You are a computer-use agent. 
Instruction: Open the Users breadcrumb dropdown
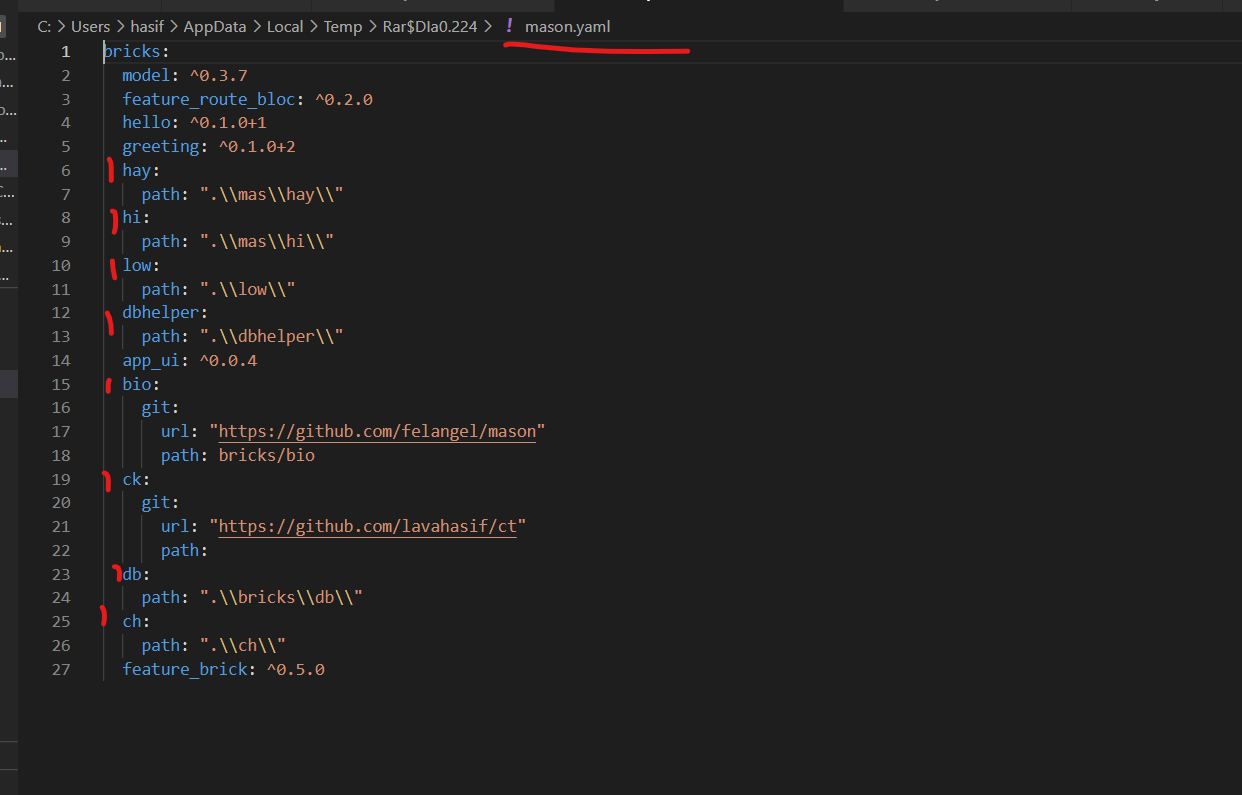(90, 26)
